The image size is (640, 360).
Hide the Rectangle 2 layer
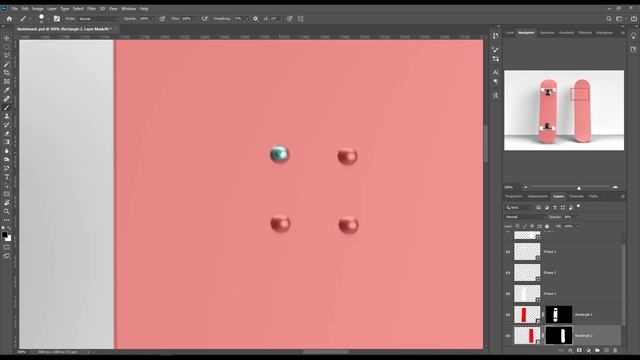click(508, 336)
